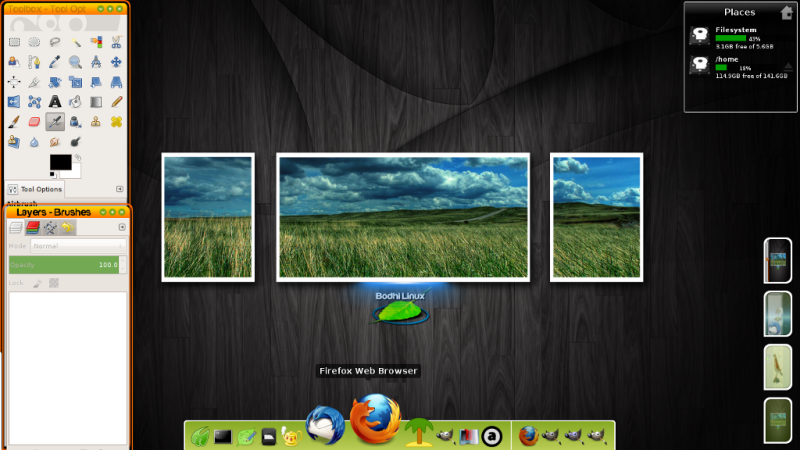Viewport: 800px width, 450px height.
Task: Launch Firefox Web Browser from the dock
Action: (376, 418)
